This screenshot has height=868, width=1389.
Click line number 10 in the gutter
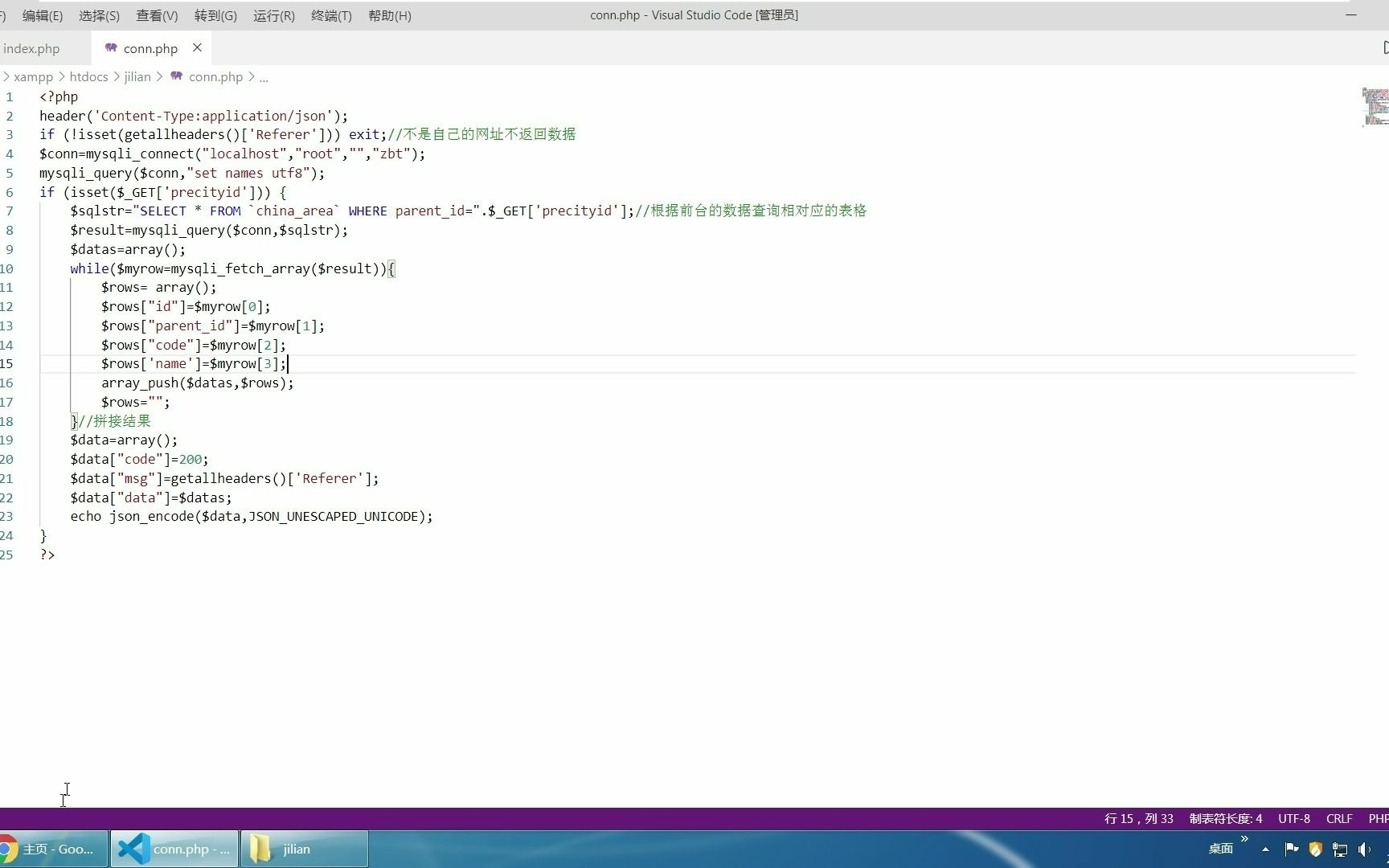coord(7,268)
